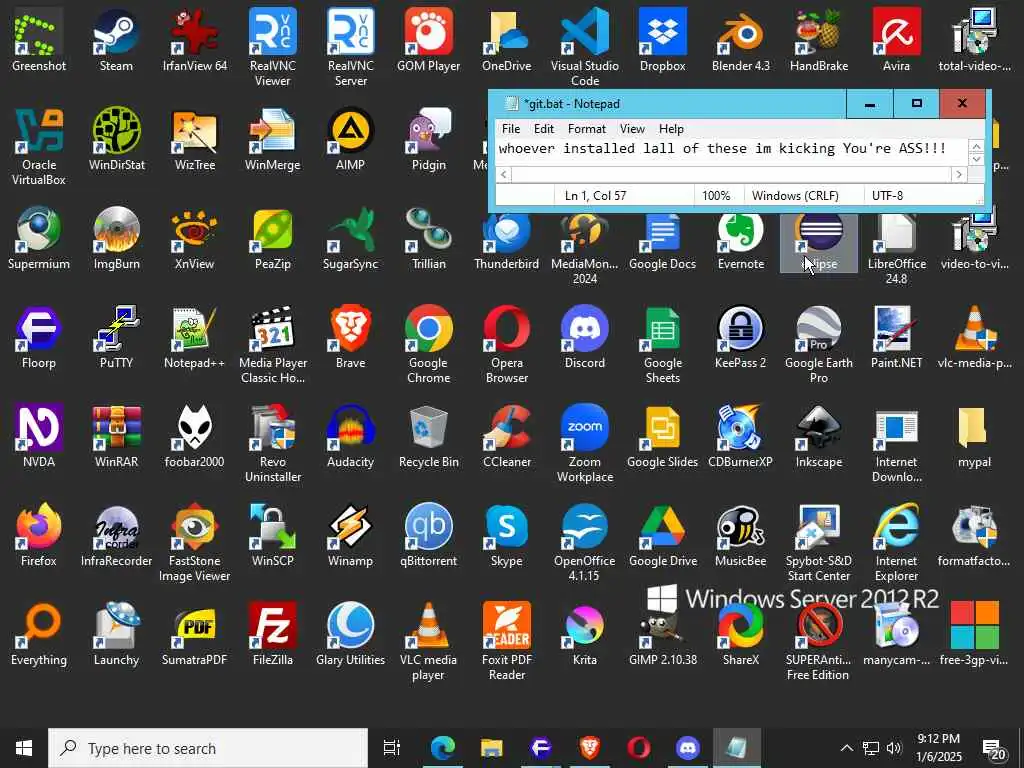The width and height of the screenshot is (1024, 768).
Task: Select the WinMerge icon
Action: coord(272,139)
